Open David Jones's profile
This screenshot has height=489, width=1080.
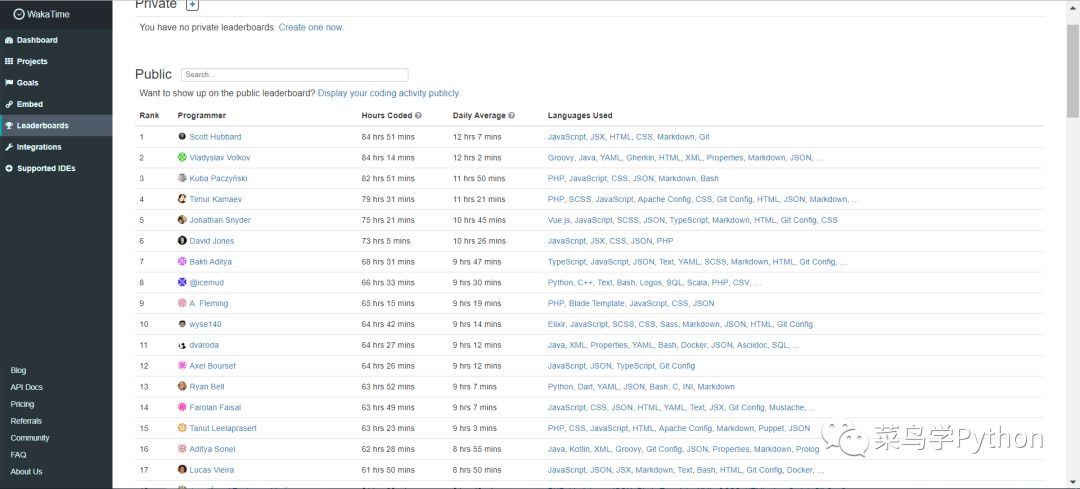point(211,241)
